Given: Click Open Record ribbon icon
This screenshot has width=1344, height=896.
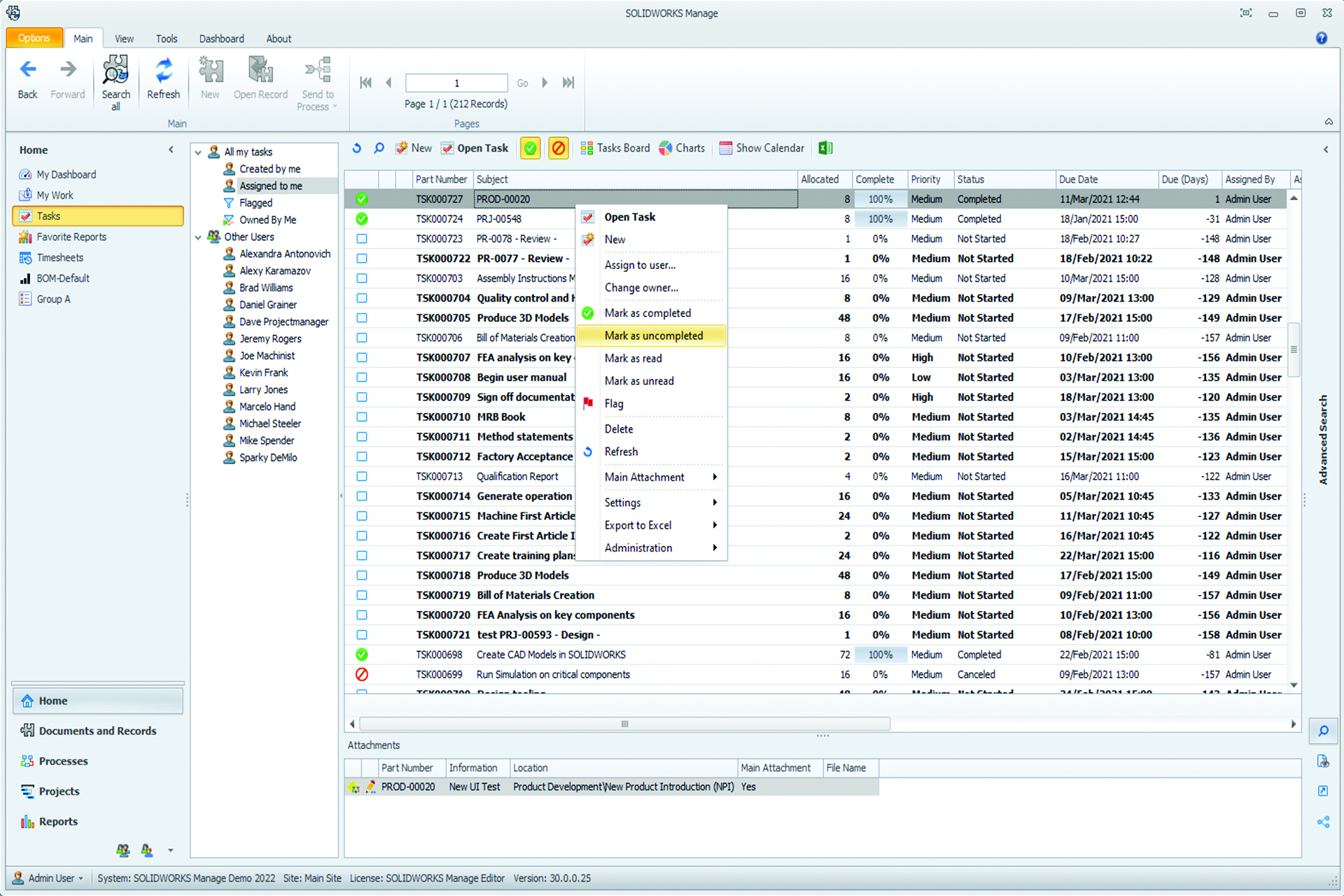Looking at the screenshot, I should point(260,71).
